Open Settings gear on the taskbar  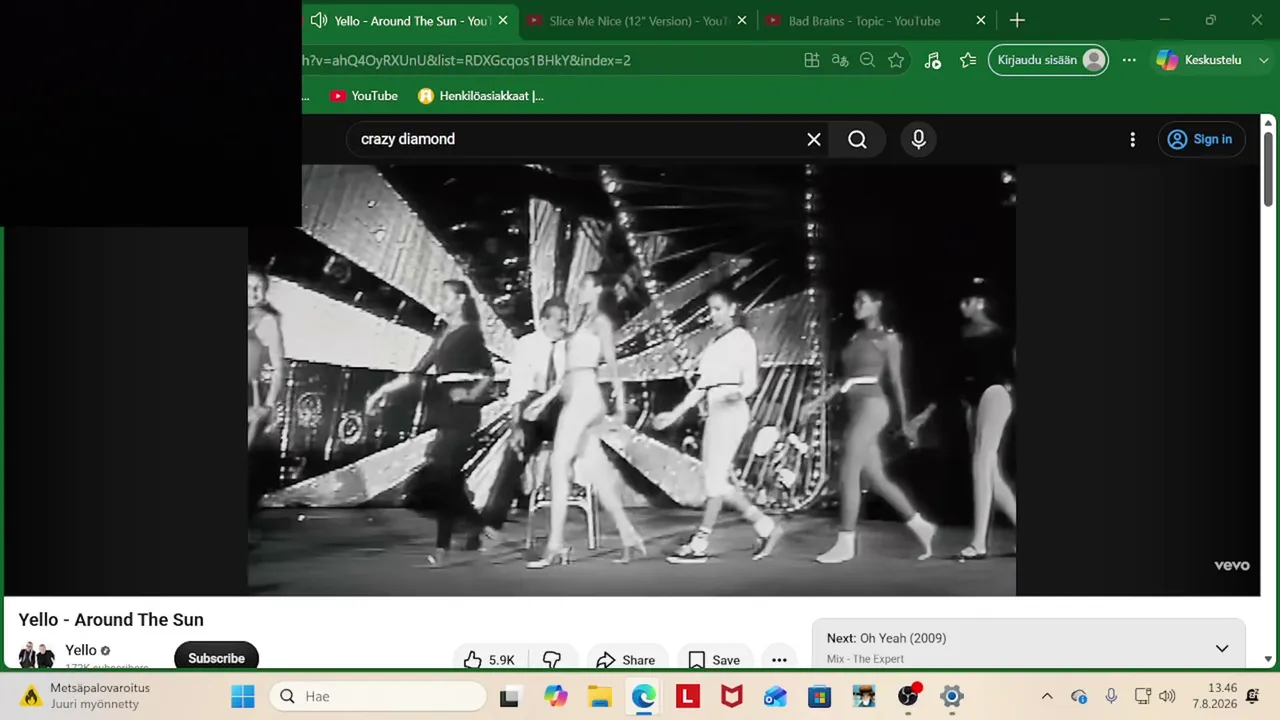[x=951, y=696]
